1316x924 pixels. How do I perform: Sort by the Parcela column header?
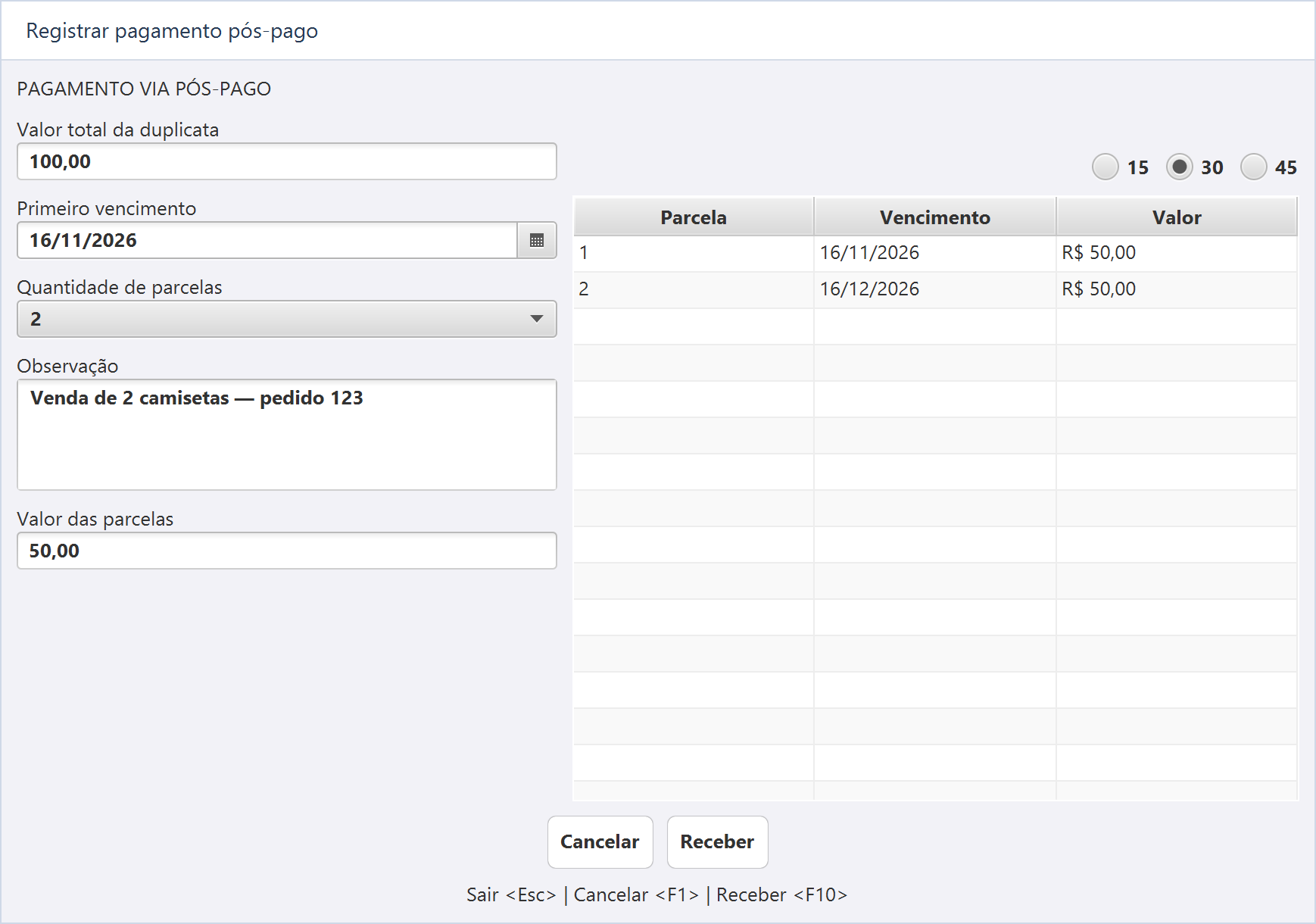tap(694, 217)
